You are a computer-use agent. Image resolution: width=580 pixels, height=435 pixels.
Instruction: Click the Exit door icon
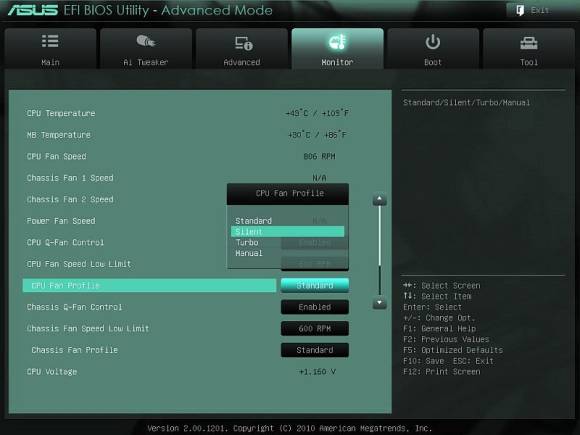pos(520,10)
